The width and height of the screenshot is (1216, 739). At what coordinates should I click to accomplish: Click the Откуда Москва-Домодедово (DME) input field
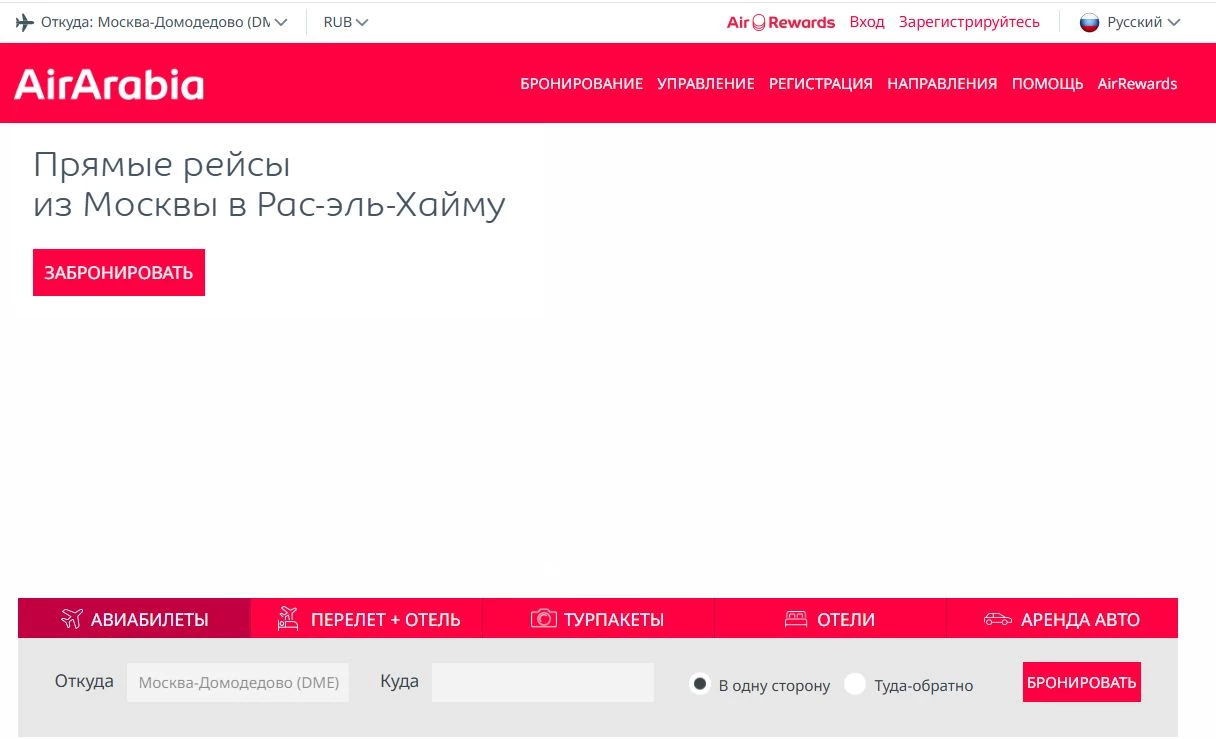(x=238, y=682)
